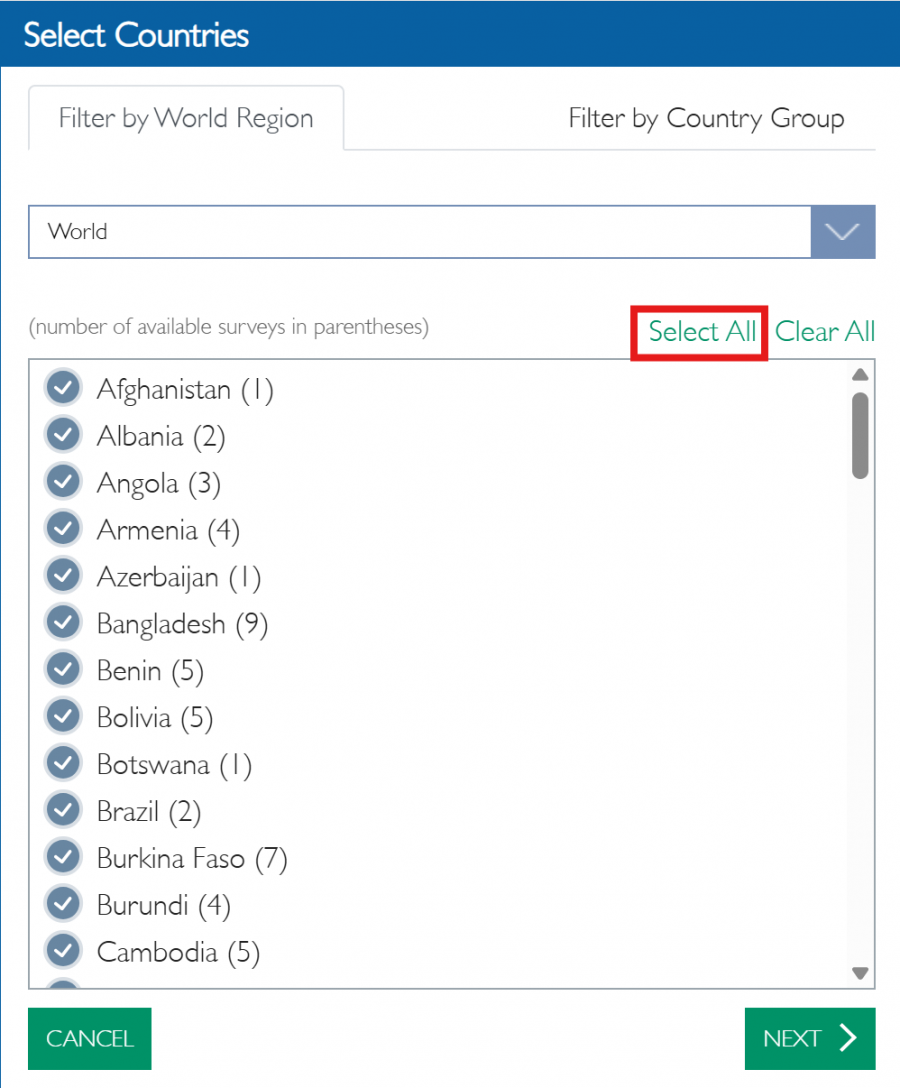900x1088 pixels.
Task: Switch to the Filter by Country Group tab
Action: [707, 118]
